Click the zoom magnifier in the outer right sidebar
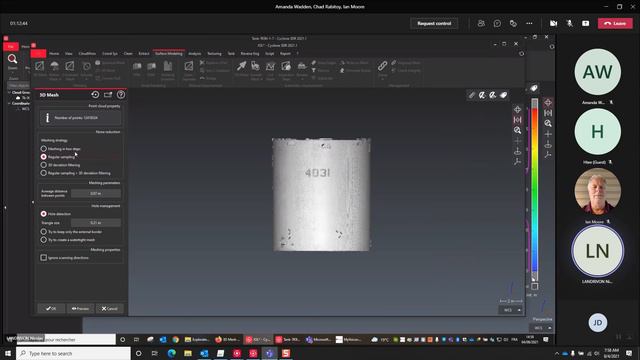The image size is (640, 360). (x=548, y=123)
